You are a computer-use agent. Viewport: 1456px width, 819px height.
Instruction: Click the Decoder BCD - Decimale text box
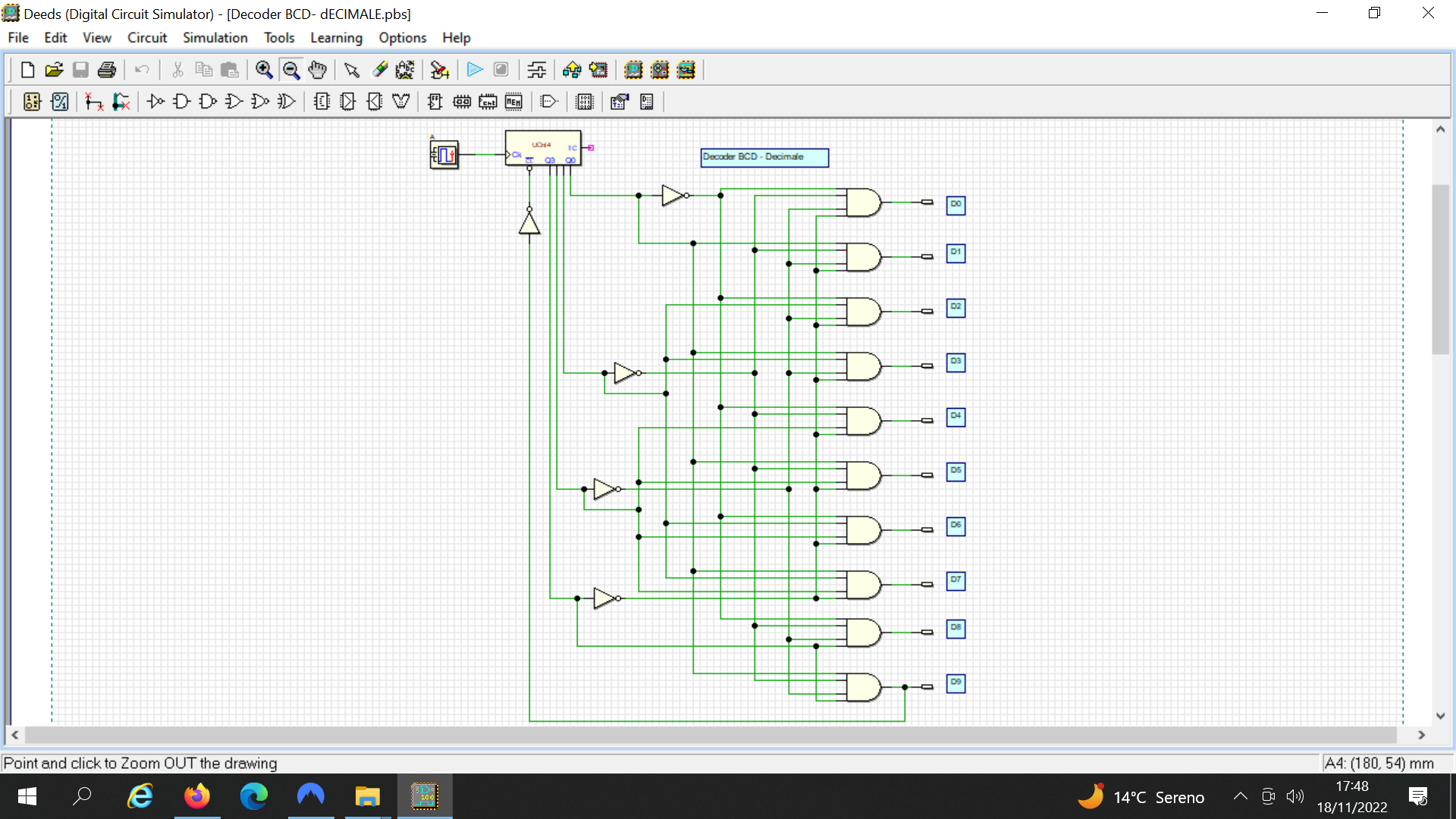coord(764,157)
